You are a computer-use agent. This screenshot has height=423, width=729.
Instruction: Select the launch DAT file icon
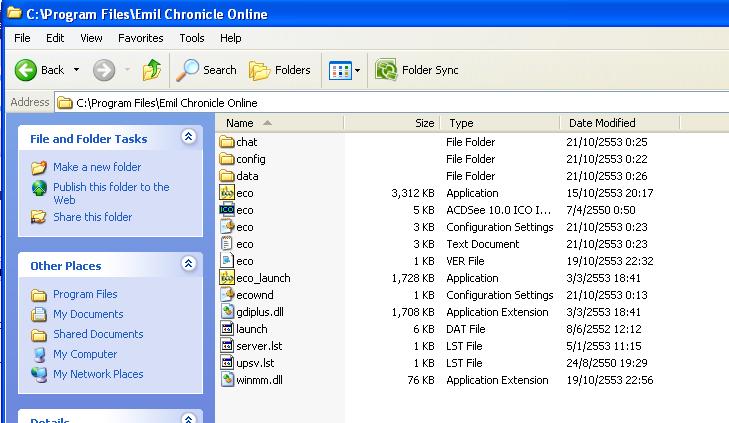(x=227, y=329)
